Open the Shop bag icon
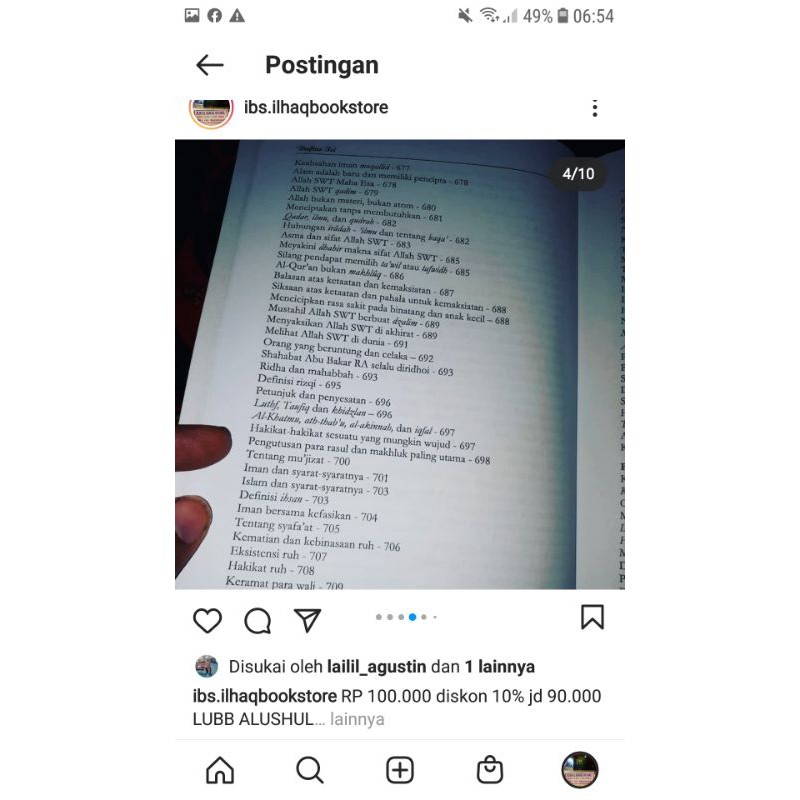800x800 pixels. tap(490, 769)
